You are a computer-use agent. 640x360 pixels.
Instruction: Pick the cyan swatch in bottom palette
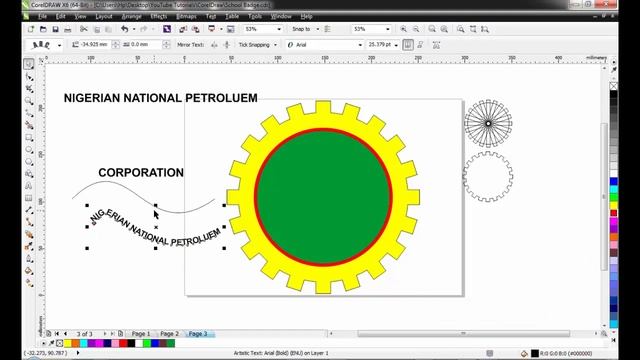click(x=84, y=343)
